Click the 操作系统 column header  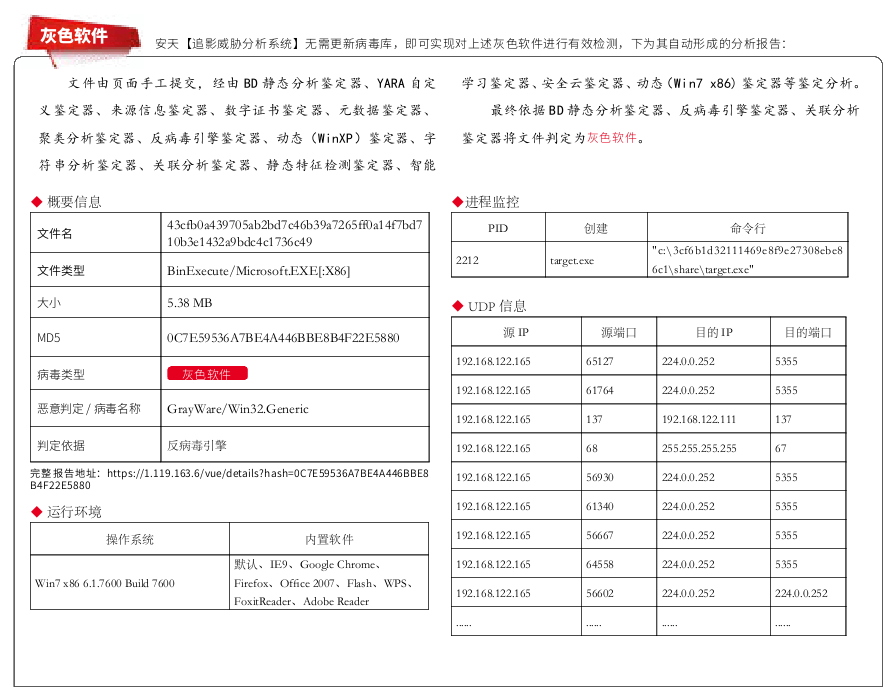pos(130,539)
